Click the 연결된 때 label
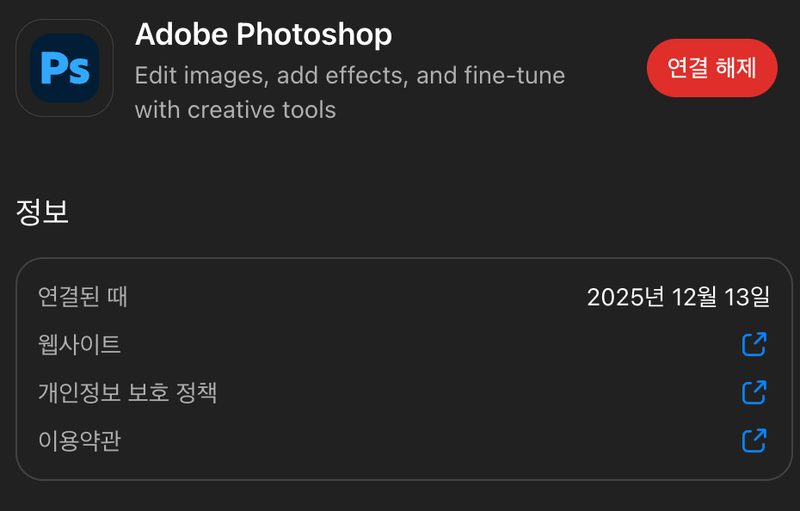 [x=83, y=297]
